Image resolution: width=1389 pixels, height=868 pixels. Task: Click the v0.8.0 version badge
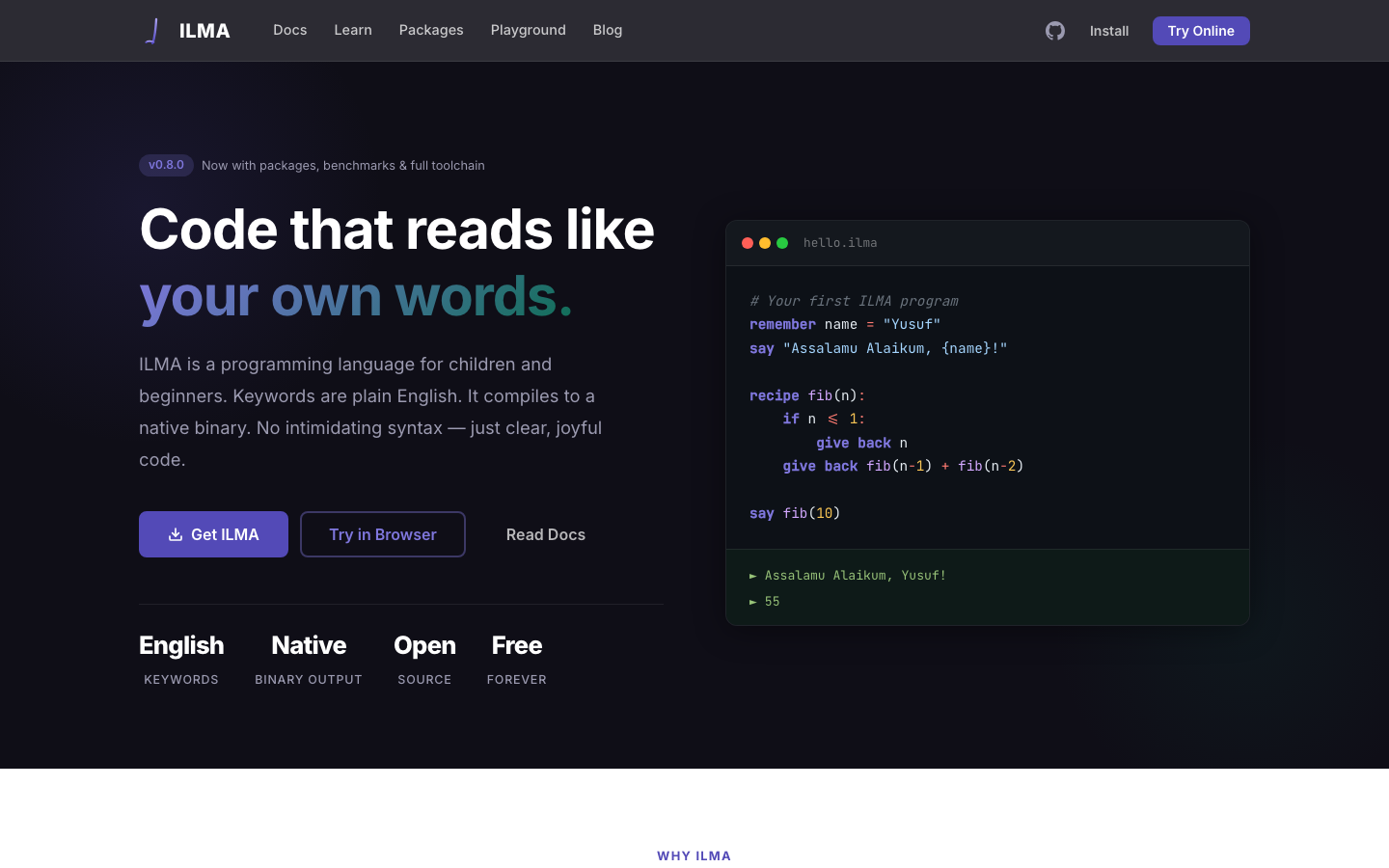point(166,165)
